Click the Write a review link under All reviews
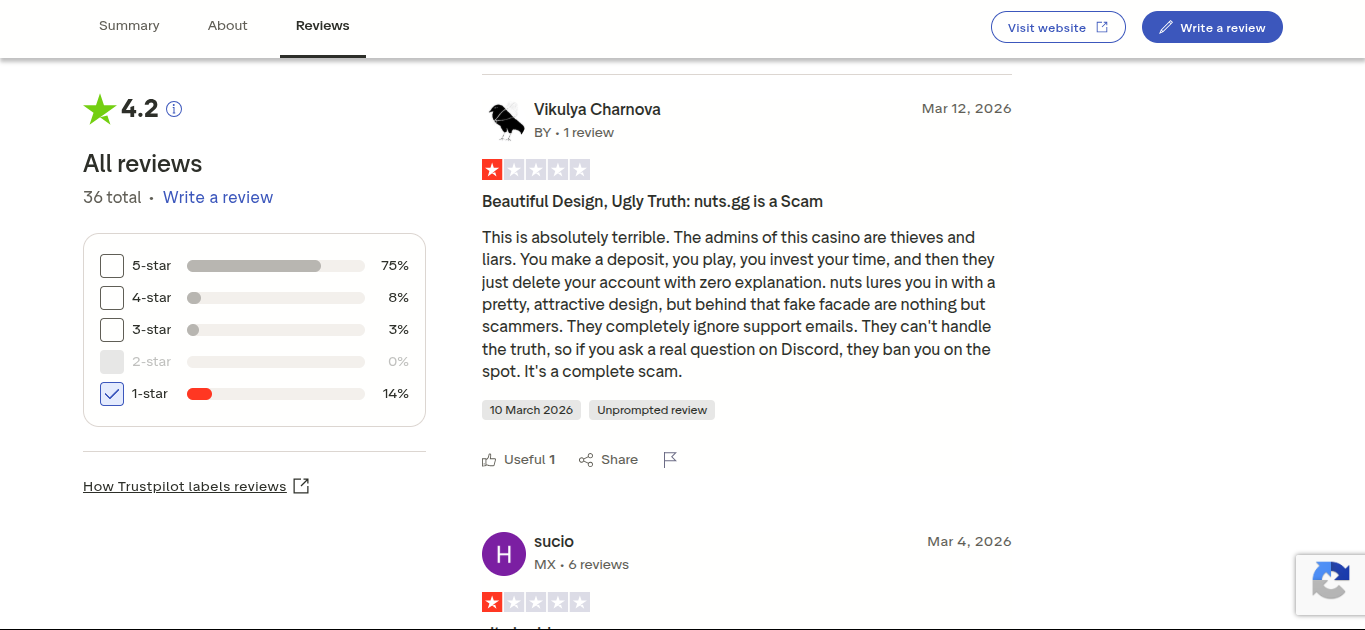The image size is (1365, 630). coord(218,197)
